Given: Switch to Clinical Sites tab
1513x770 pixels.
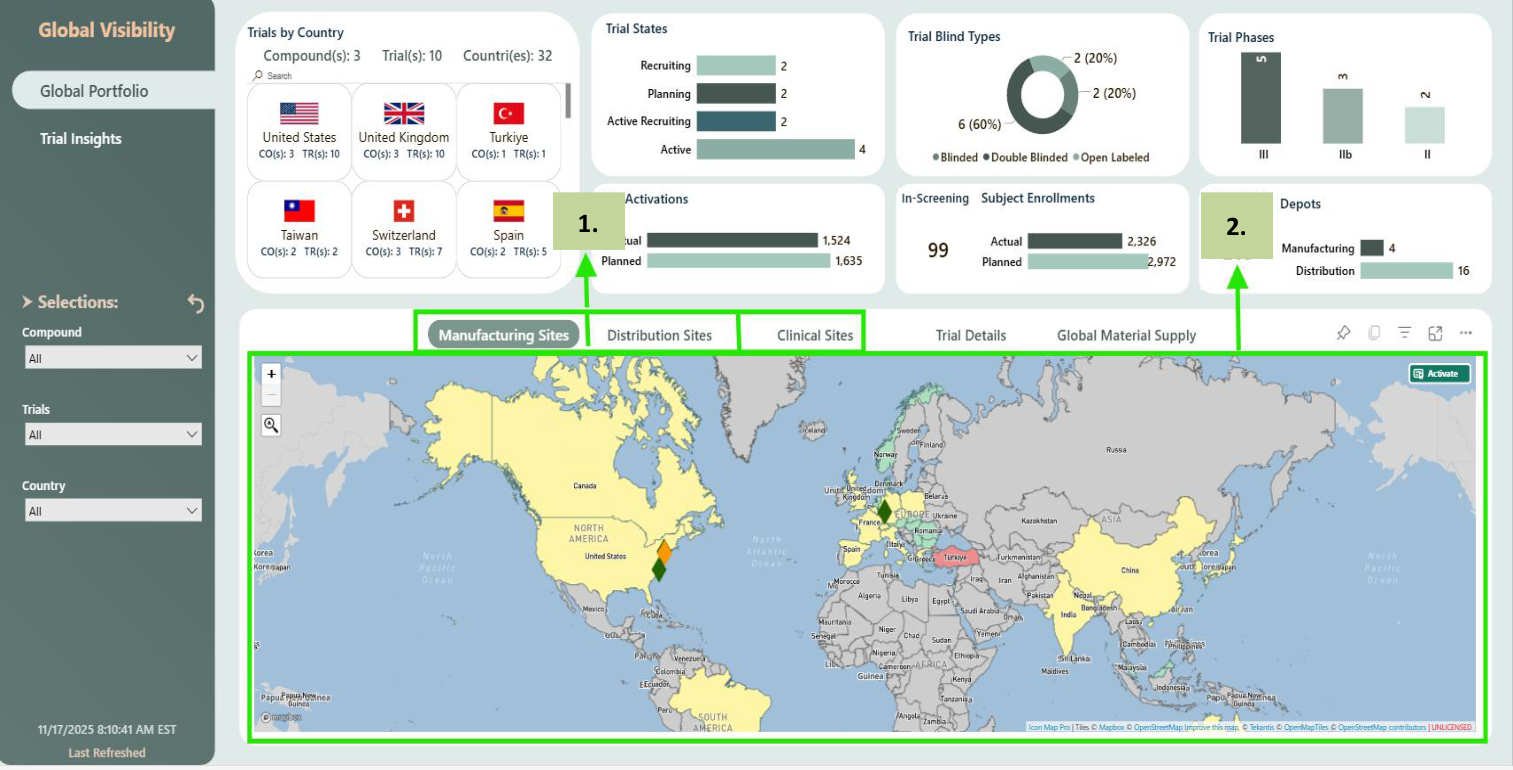Looking at the screenshot, I should (815, 335).
